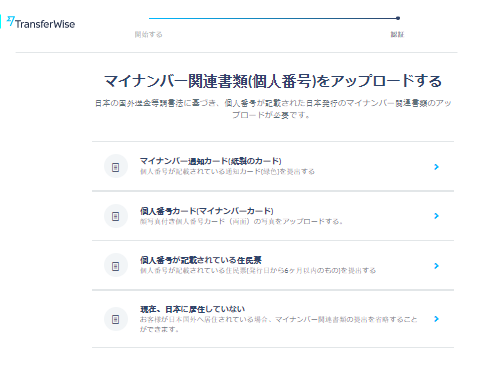Click description 個人番号が記載されている通知カード(緑色)を提出する
Viewport: 477px width, 370px height.
[x=227, y=172]
